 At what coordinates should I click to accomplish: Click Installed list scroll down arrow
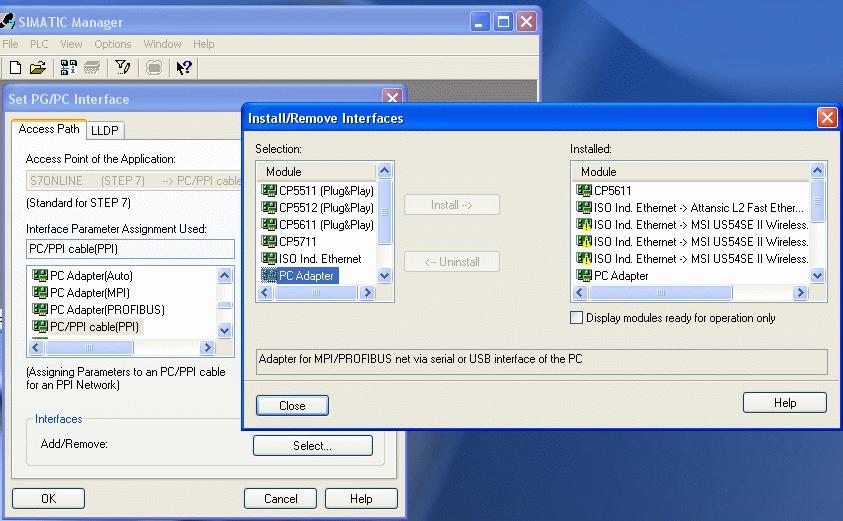click(817, 276)
